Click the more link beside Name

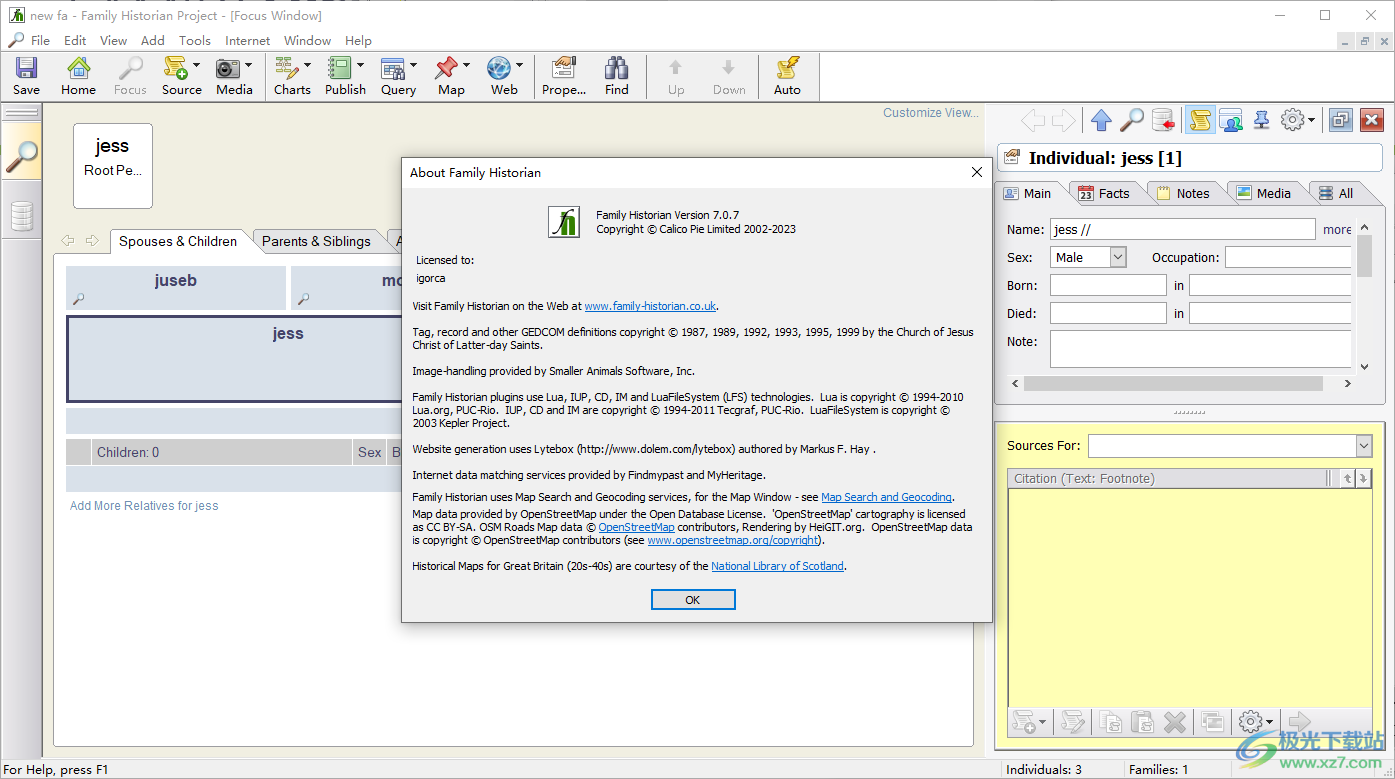coord(1337,229)
